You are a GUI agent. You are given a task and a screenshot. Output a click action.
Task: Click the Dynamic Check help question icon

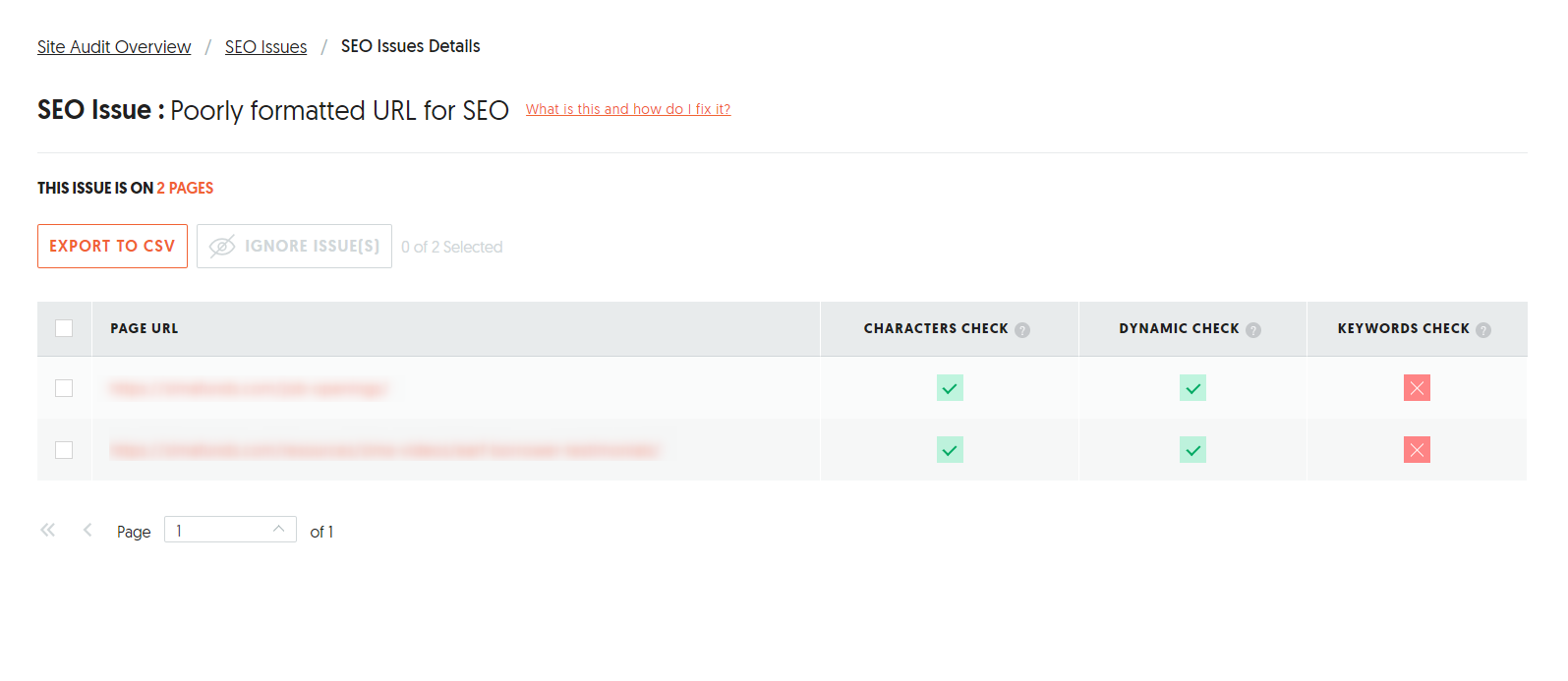click(1253, 330)
